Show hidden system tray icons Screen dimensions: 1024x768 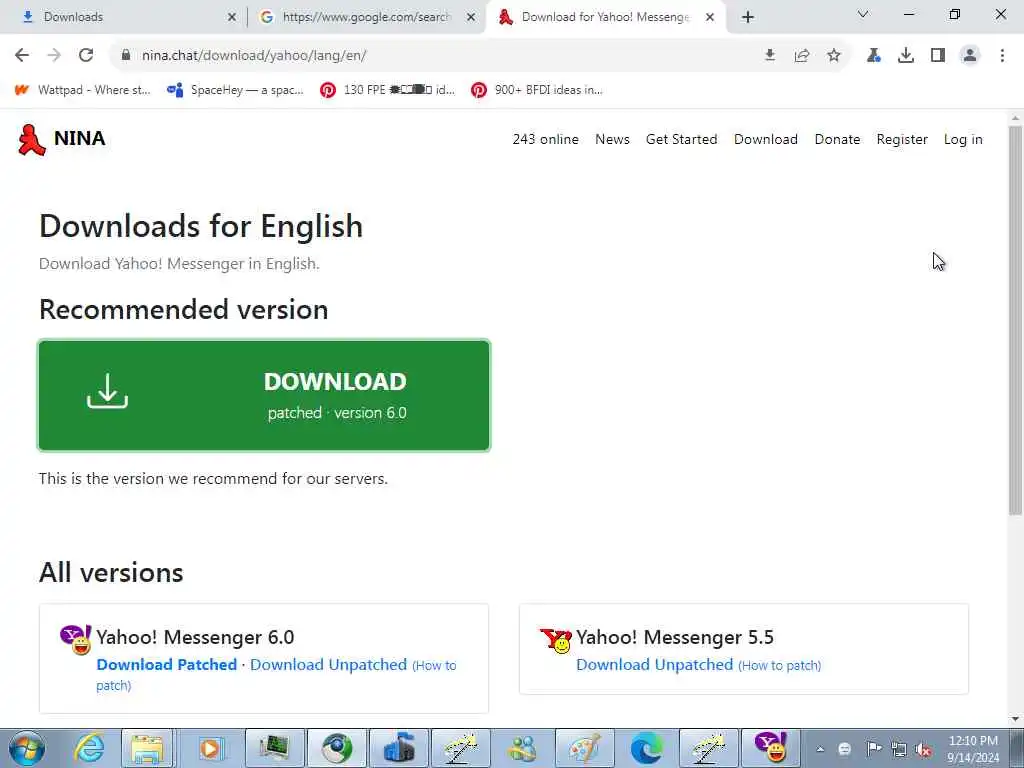tap(820, 750)
